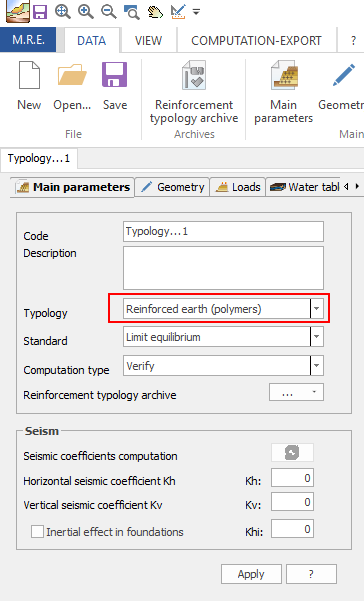The width and height of the screenshot is (364, 601).
Task: Click the Kh seismic coefficient field
Action: tap(292, 478)
